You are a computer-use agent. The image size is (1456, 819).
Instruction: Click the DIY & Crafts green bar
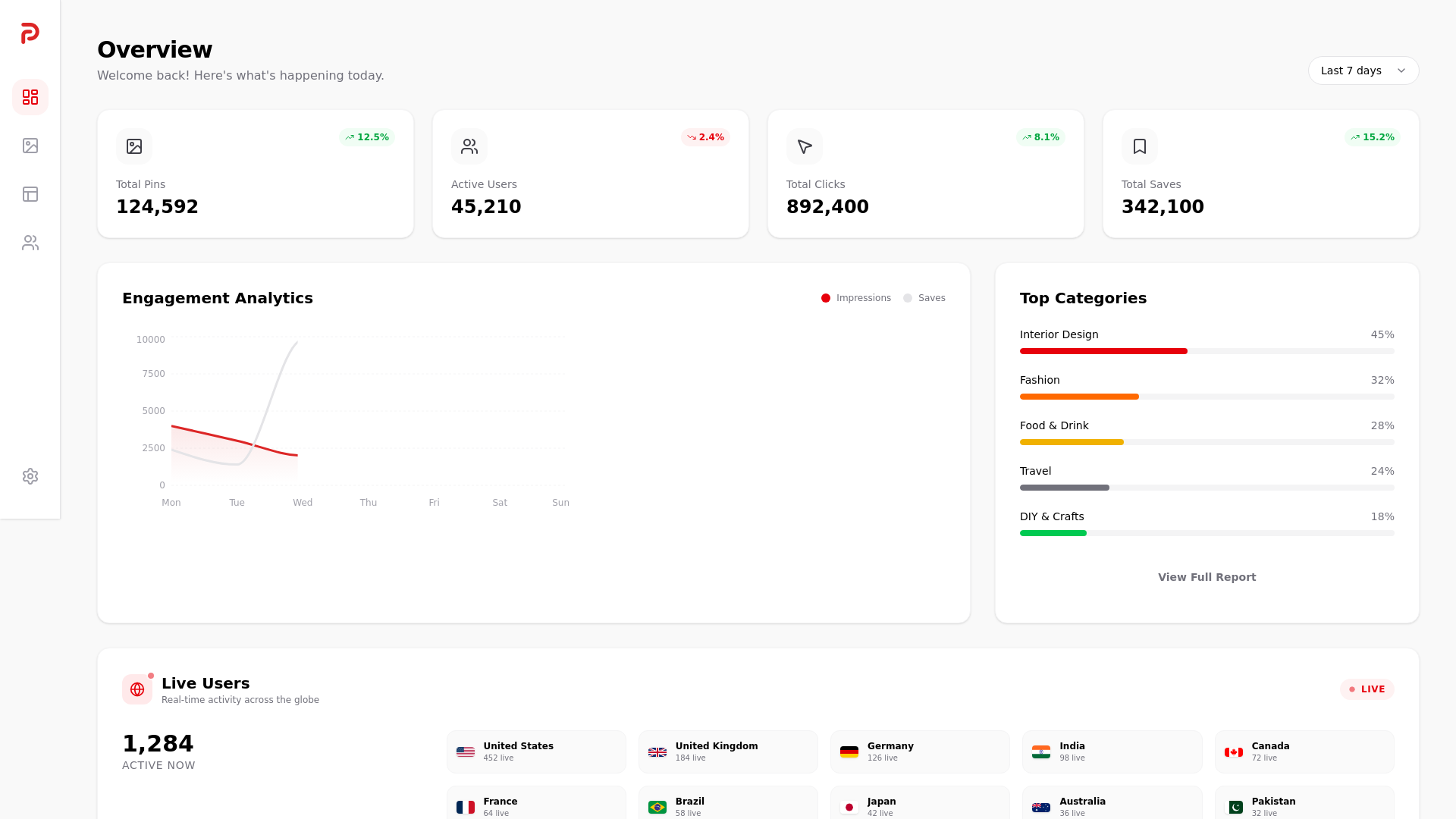click(x=1053, y=533)
